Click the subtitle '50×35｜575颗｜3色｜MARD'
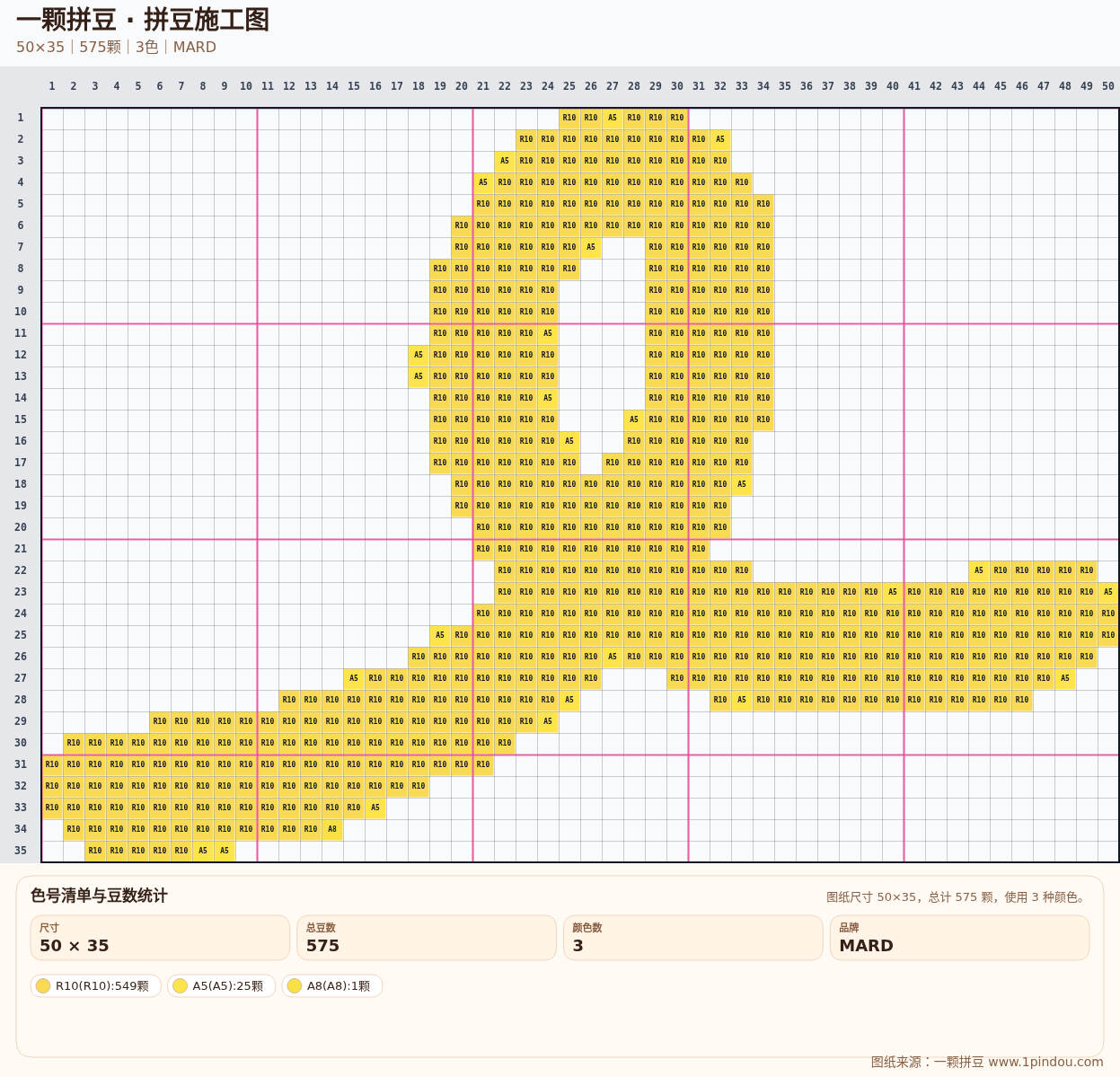 116,47
